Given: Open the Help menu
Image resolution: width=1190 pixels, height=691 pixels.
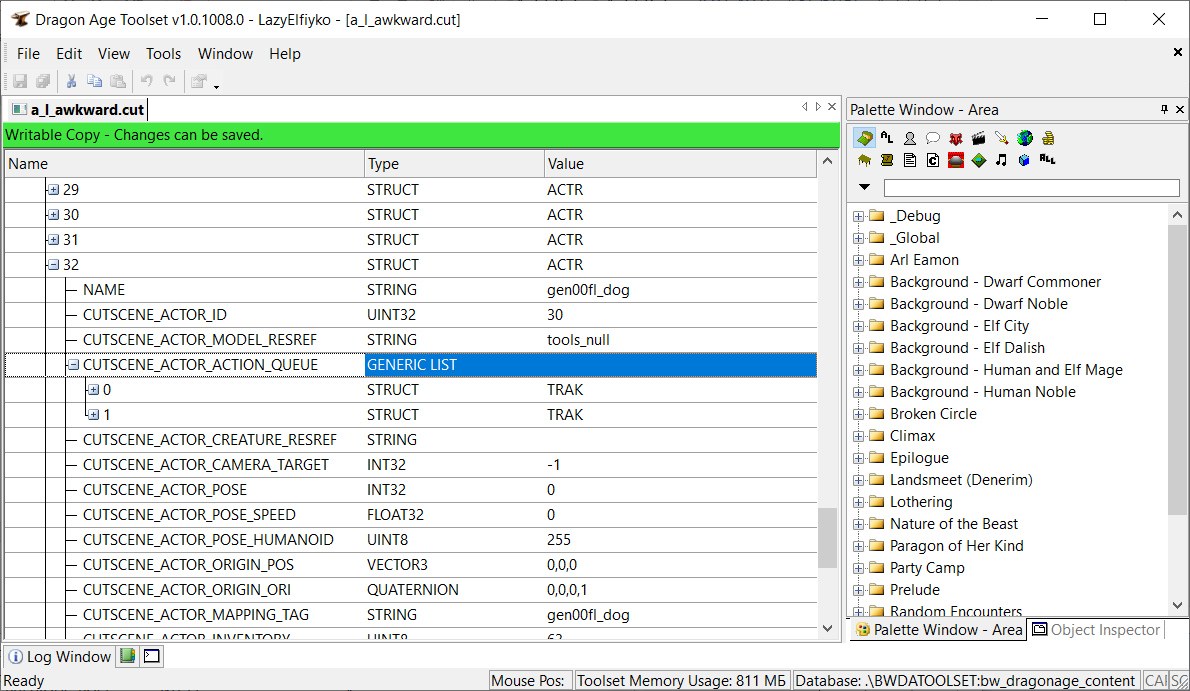Looking at the screenshot, I should click(285, 54).
